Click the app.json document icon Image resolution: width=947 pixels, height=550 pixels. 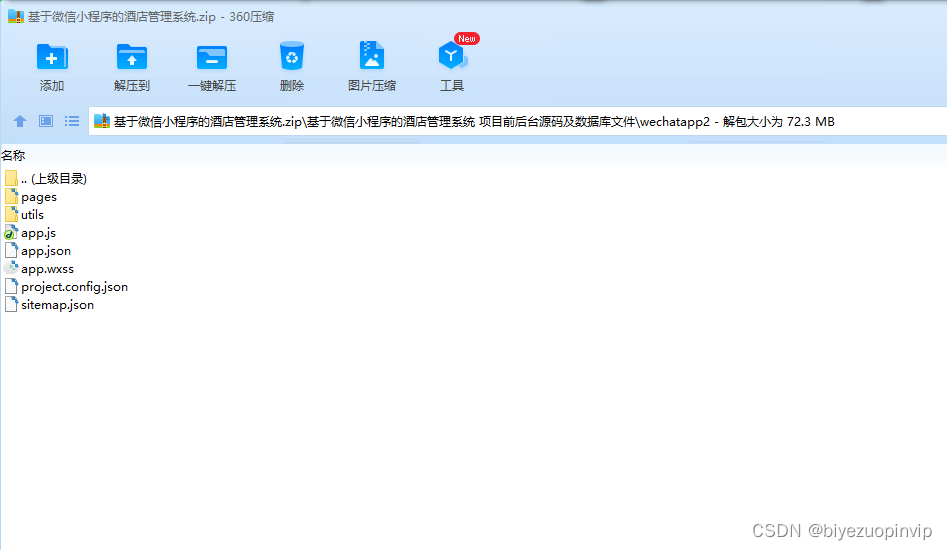point(11,251)
